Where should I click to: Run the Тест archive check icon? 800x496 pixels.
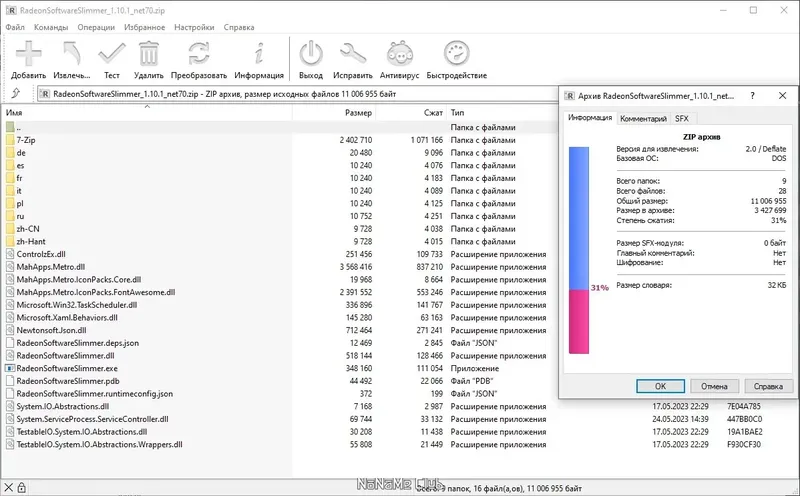112,53
